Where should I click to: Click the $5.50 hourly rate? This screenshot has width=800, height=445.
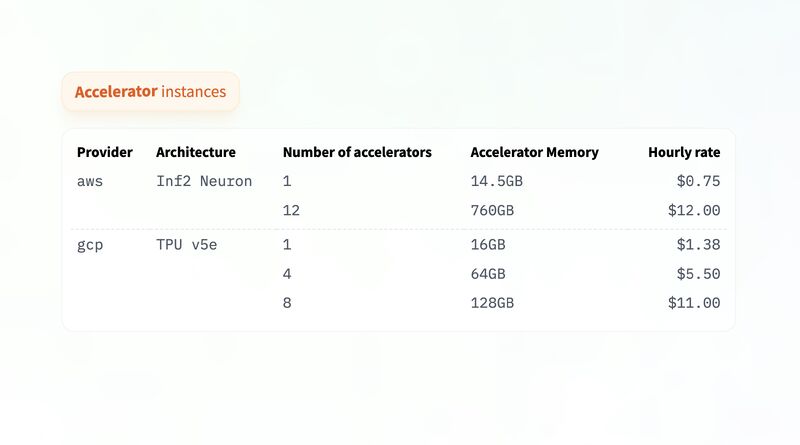pos(698,274)
